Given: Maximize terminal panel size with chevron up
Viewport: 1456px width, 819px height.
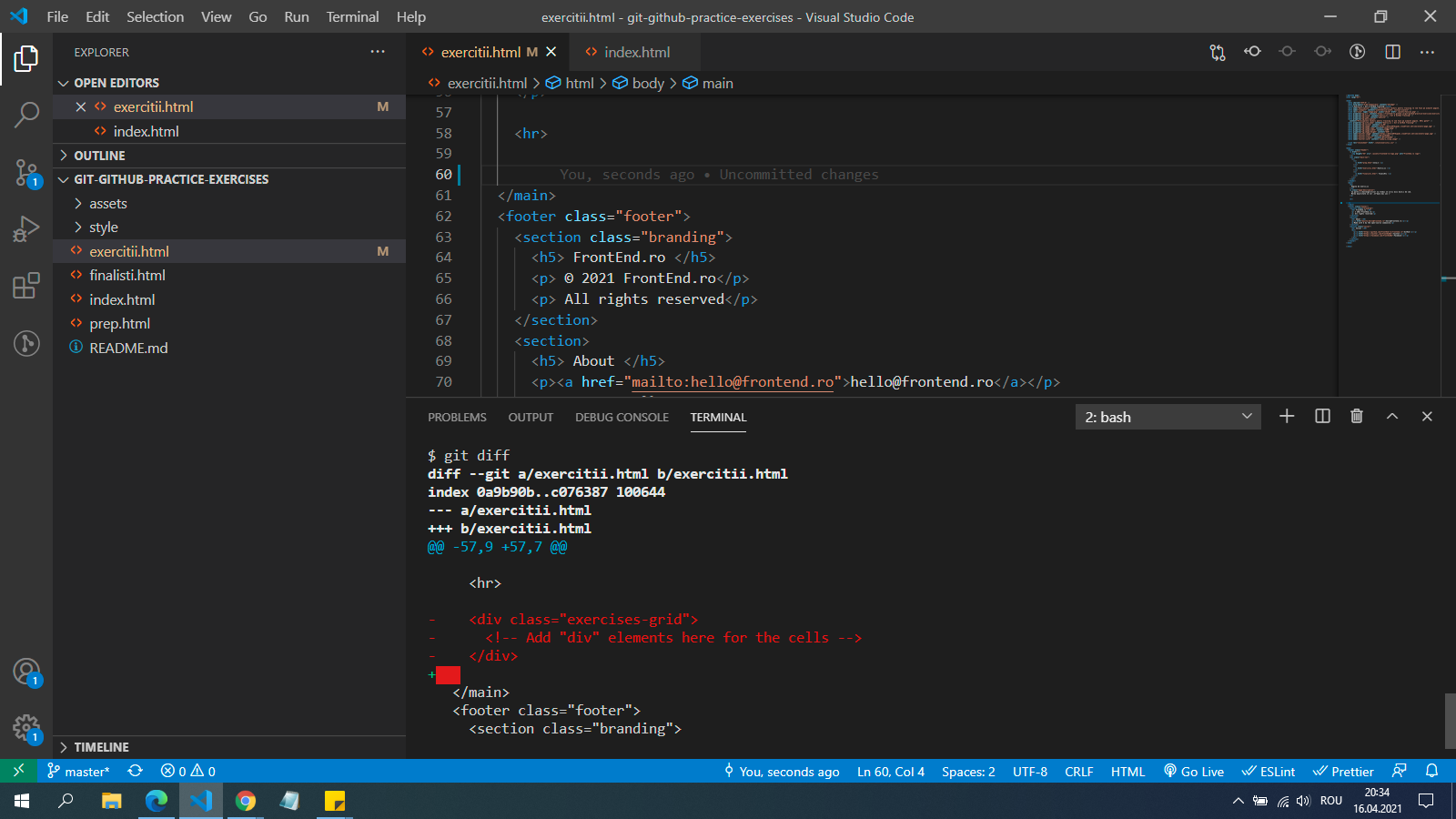Looking at the screenshot, I should click(x=1391, y=416).
